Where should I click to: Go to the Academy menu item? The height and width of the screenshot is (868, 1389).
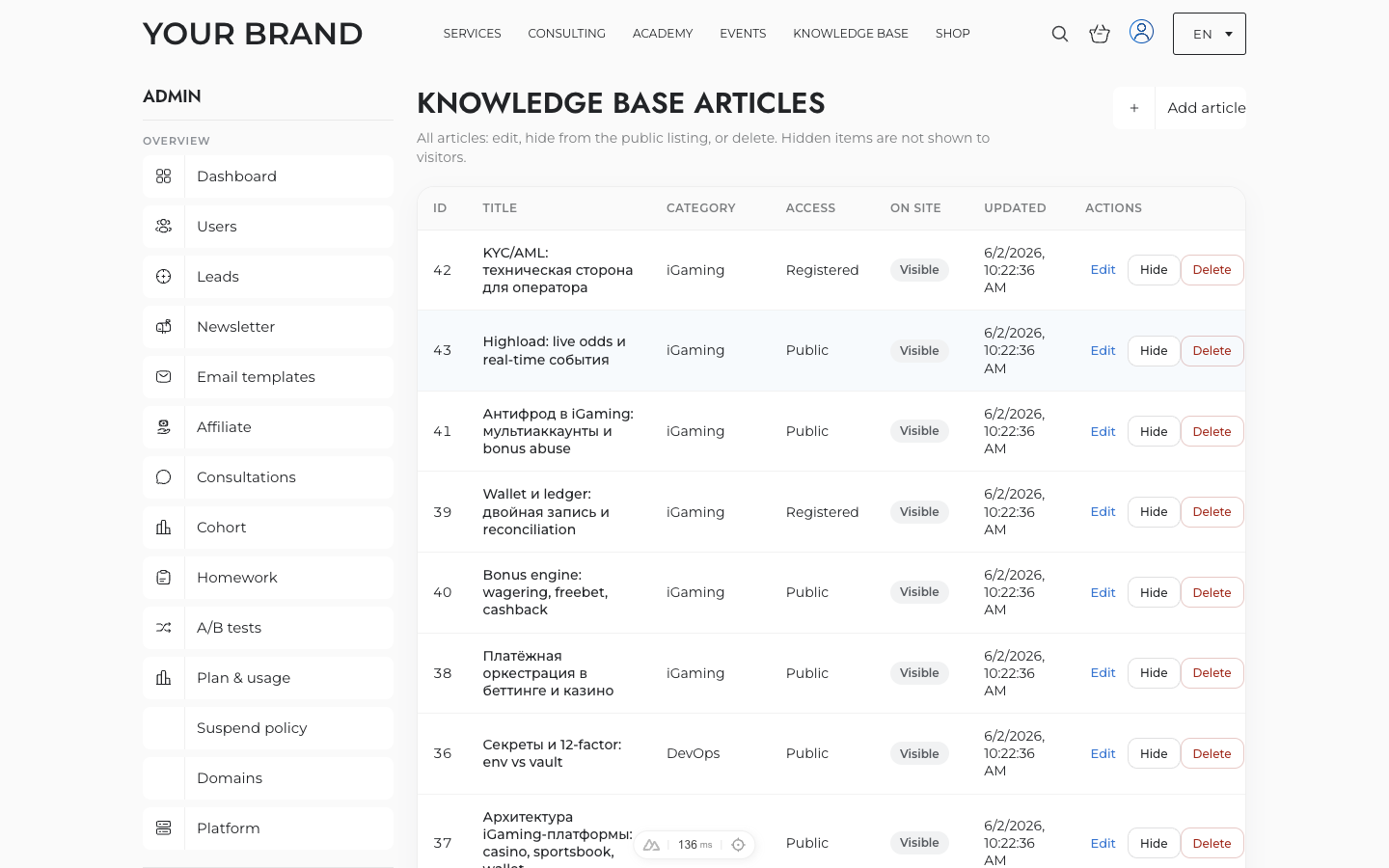coord(663,34)
